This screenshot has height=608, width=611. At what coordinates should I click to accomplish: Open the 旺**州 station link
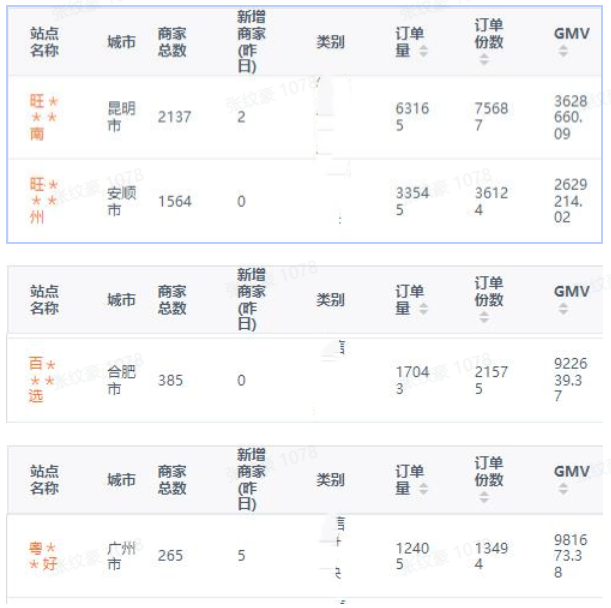(44, 200)
